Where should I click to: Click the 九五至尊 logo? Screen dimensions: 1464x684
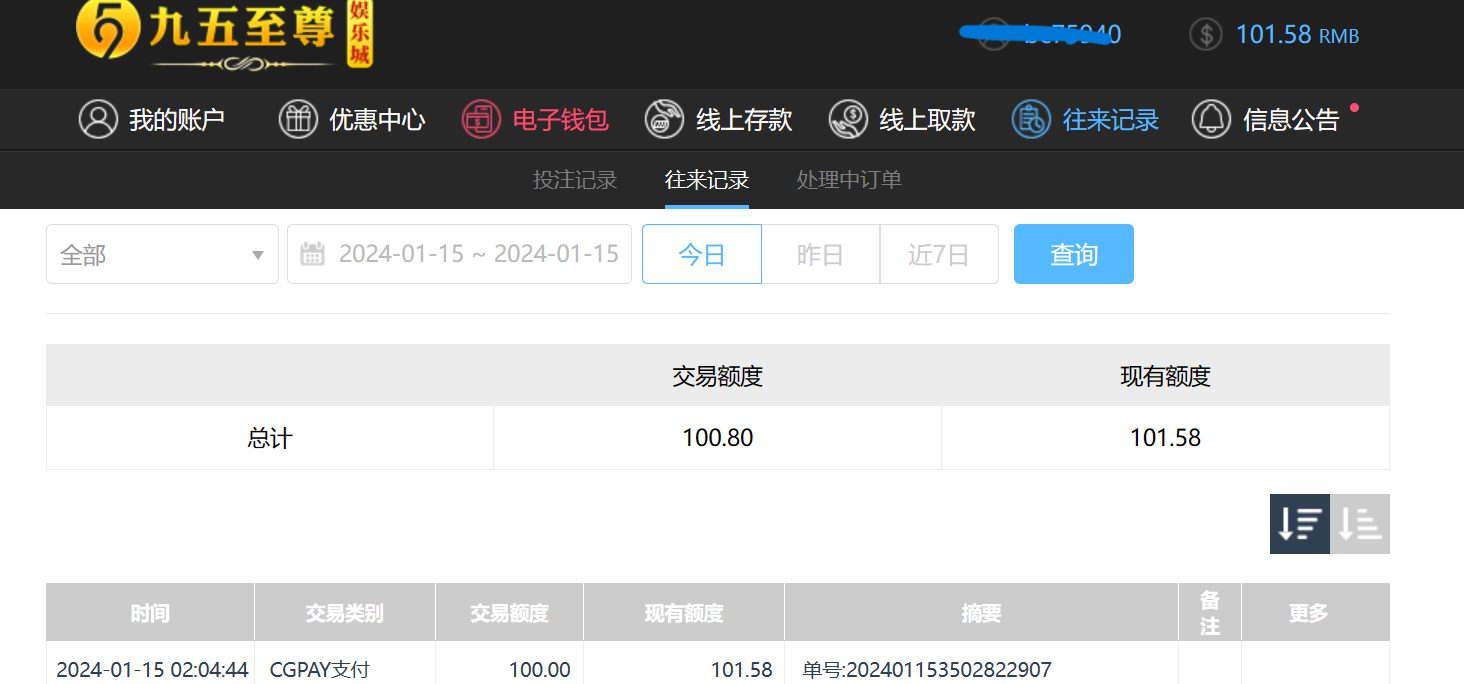tap(224, 35)
